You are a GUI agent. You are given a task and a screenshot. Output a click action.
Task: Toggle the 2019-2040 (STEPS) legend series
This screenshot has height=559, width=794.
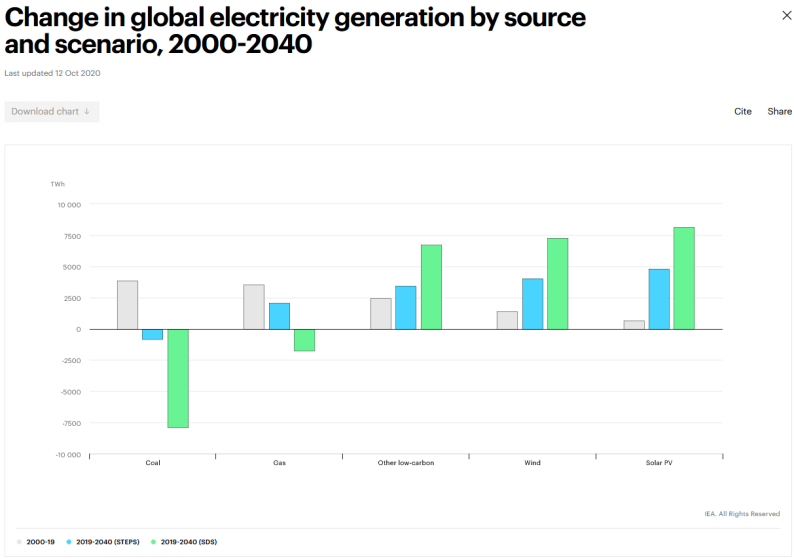point(101,541)
